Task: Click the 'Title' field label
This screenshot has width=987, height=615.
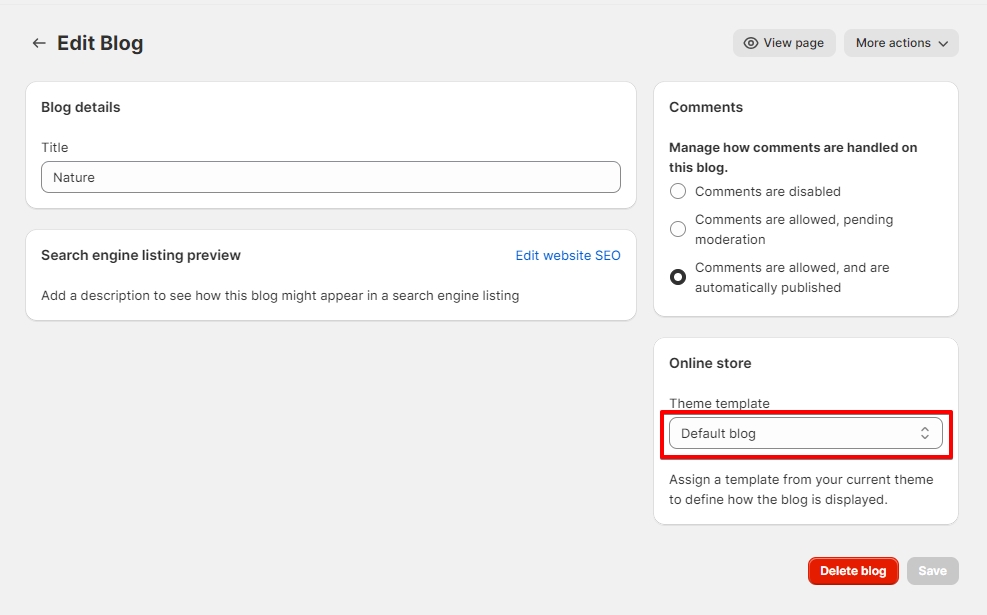Action: [55, 147]
